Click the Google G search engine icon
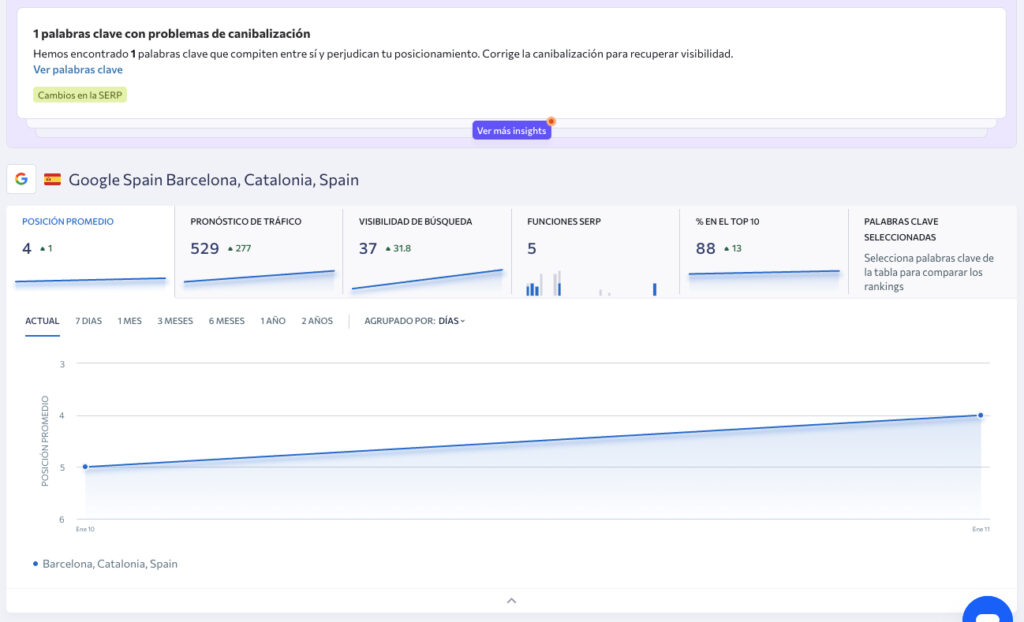The height and width of the screenshot is (622, 1024). [22, 178]
